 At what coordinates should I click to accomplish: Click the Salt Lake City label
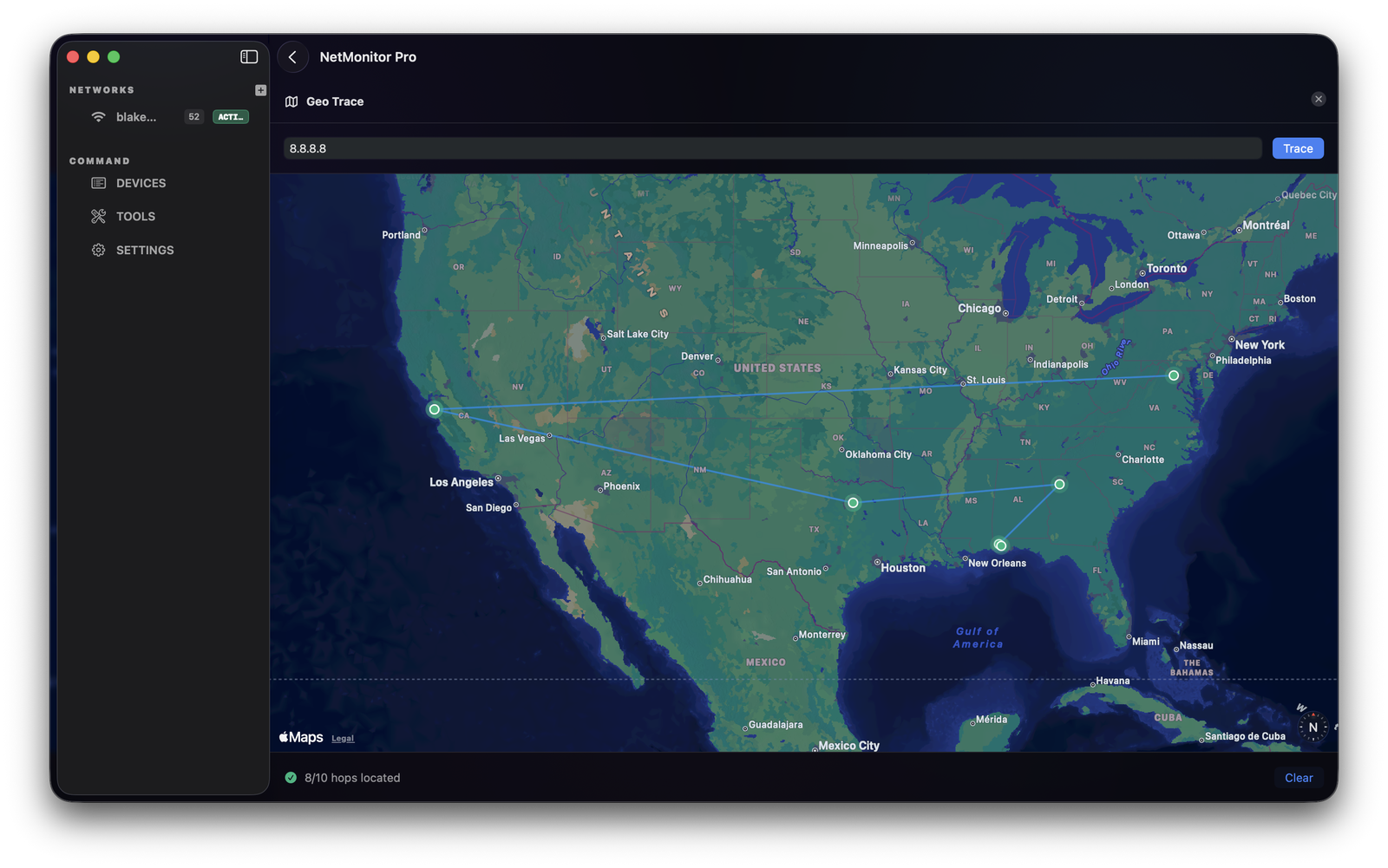638,334
